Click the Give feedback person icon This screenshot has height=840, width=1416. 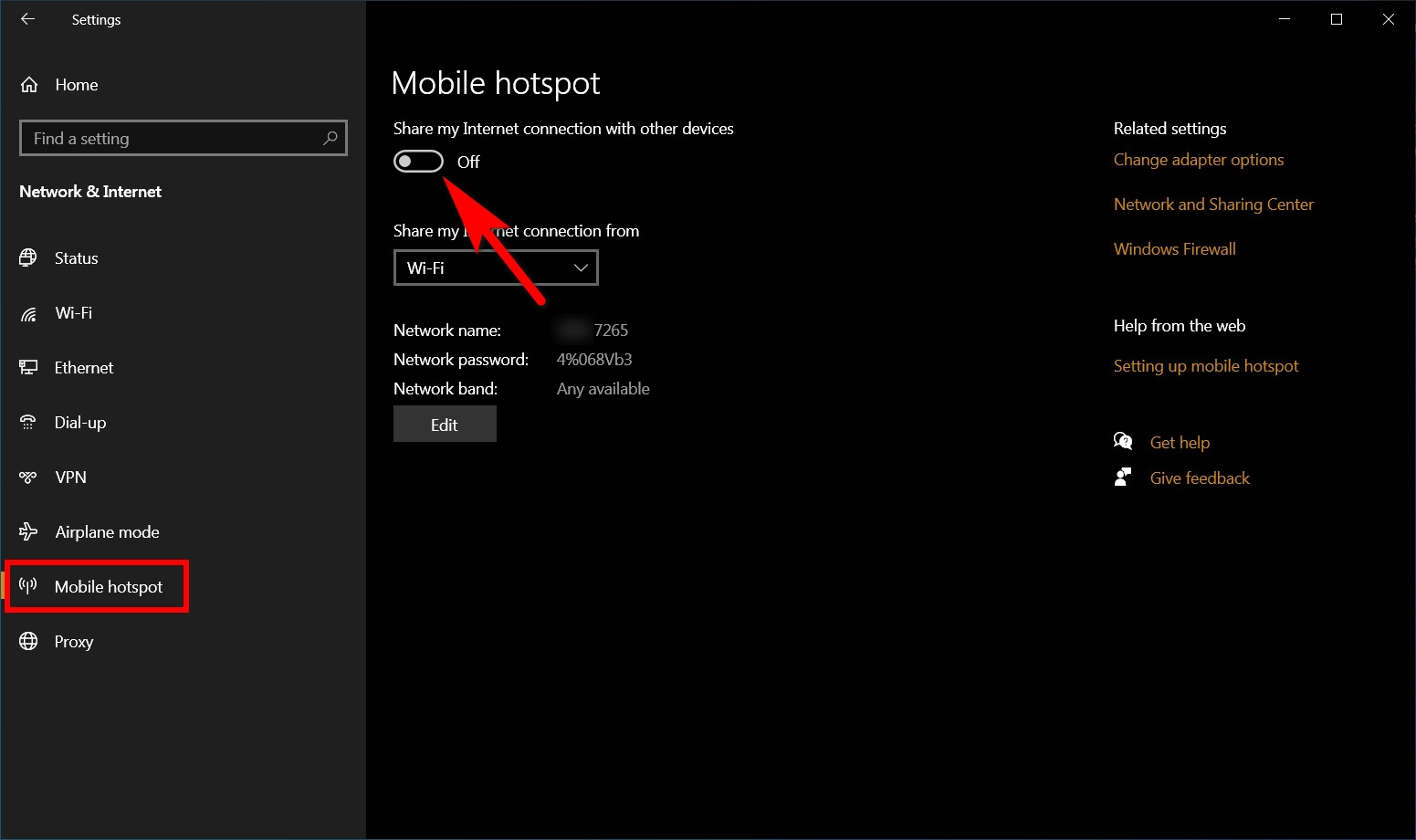pyautogui.click(x=1123, y=478)
